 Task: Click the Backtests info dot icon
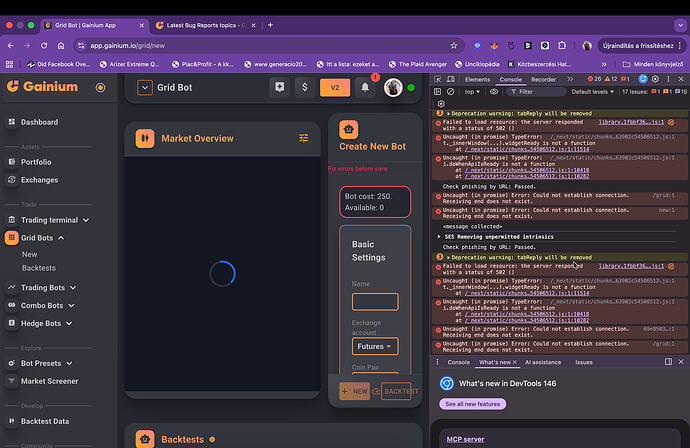coord(212,439)
